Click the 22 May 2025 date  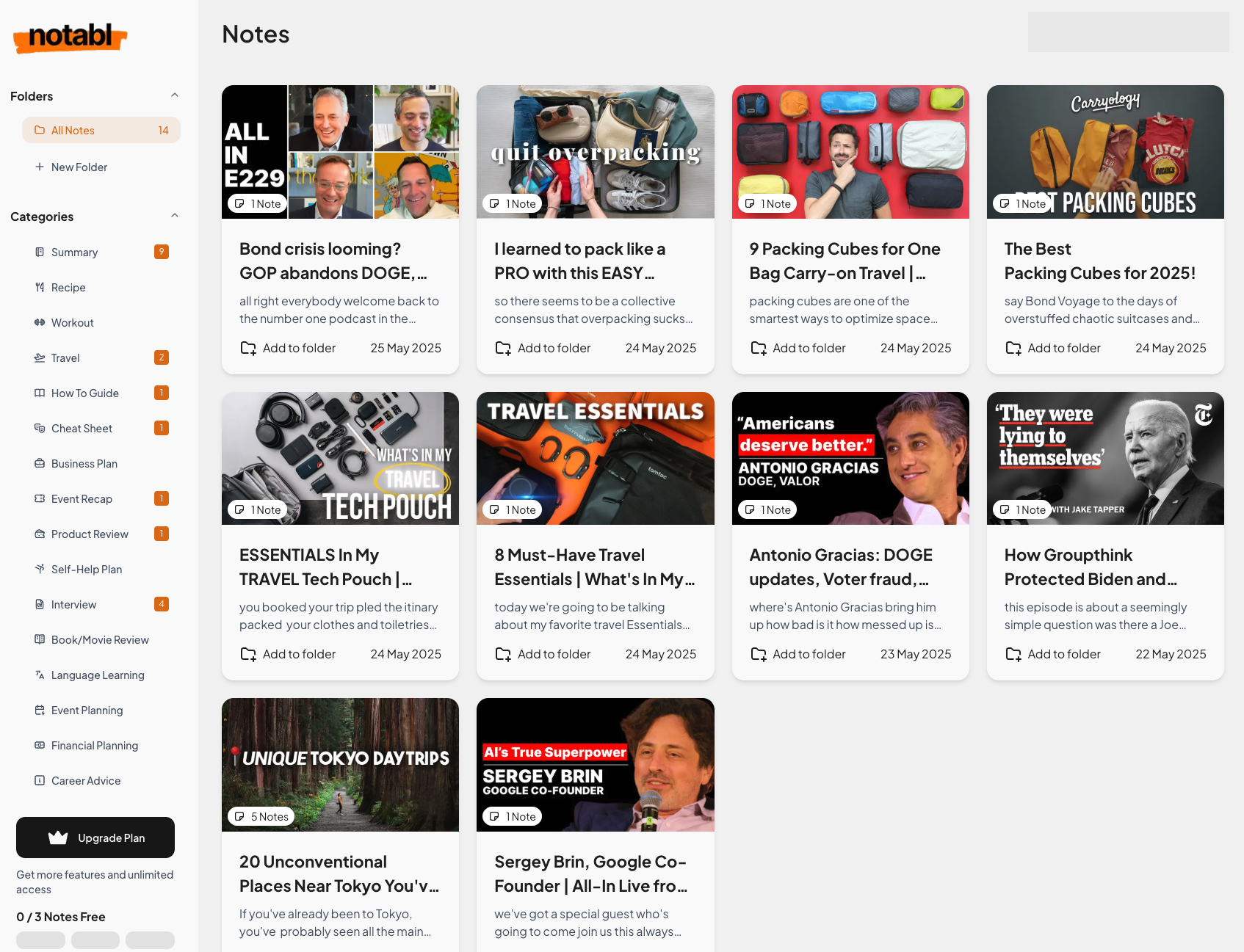(x=1171, y=654)
